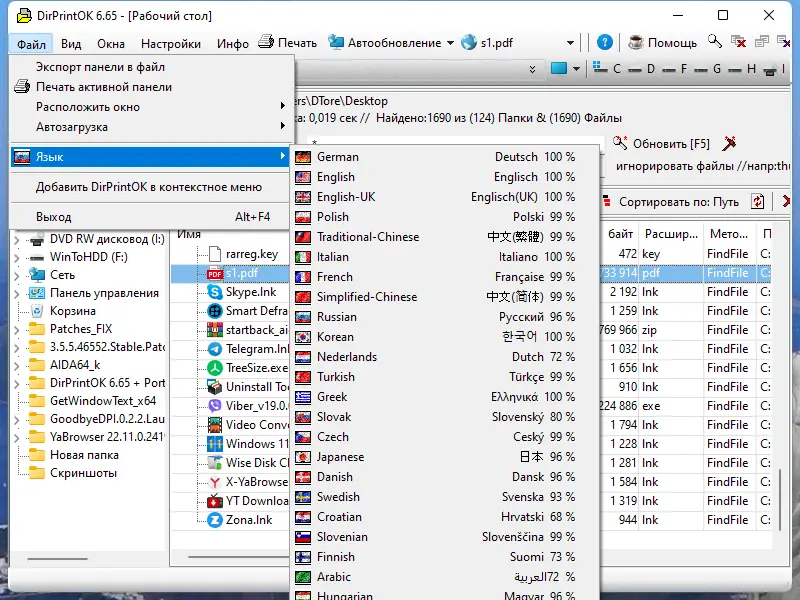Expand the WinToHDD (F:) tree node
The image size is (800, 600).
(x=16, y=258)
